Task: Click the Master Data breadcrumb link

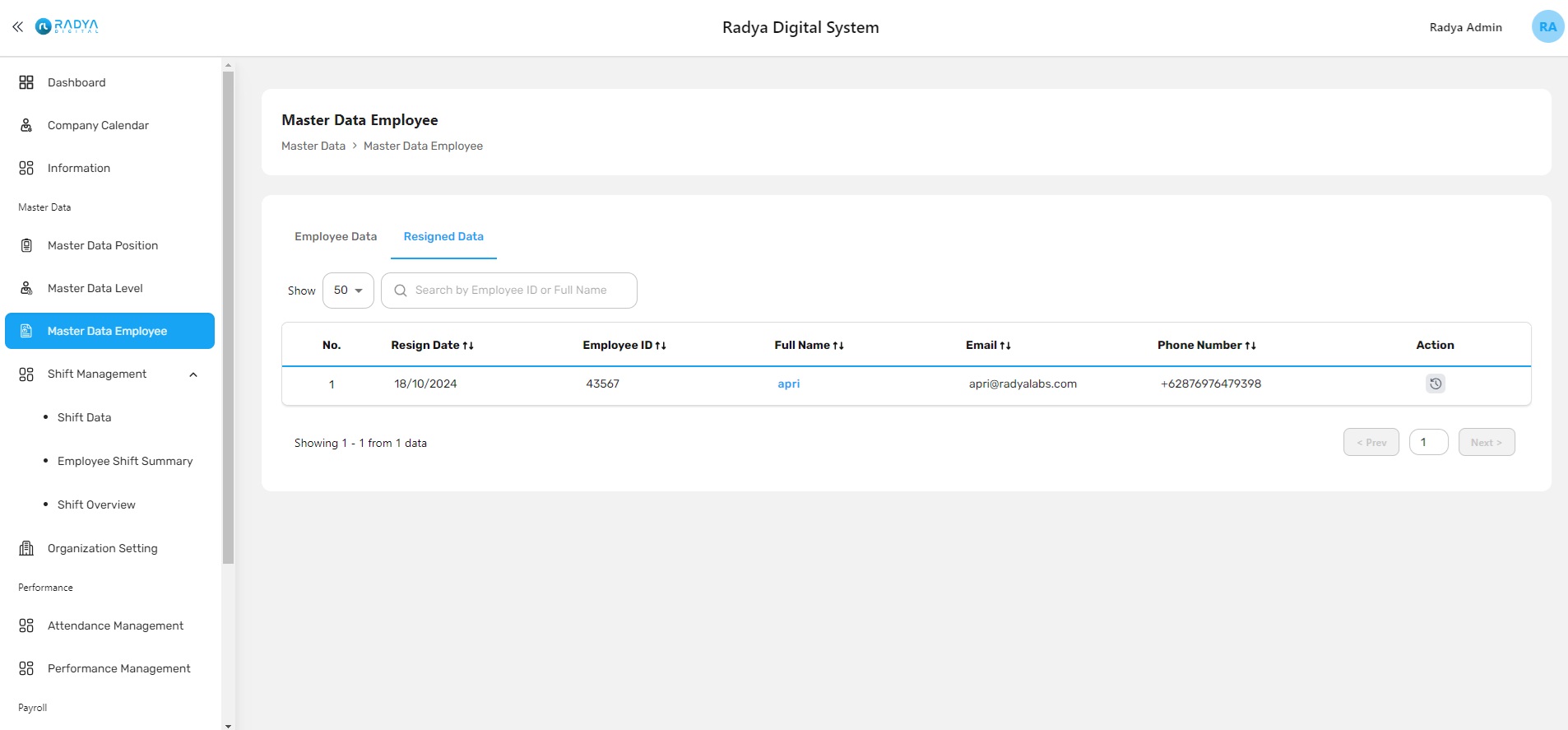Action: [x=313, y=146]
